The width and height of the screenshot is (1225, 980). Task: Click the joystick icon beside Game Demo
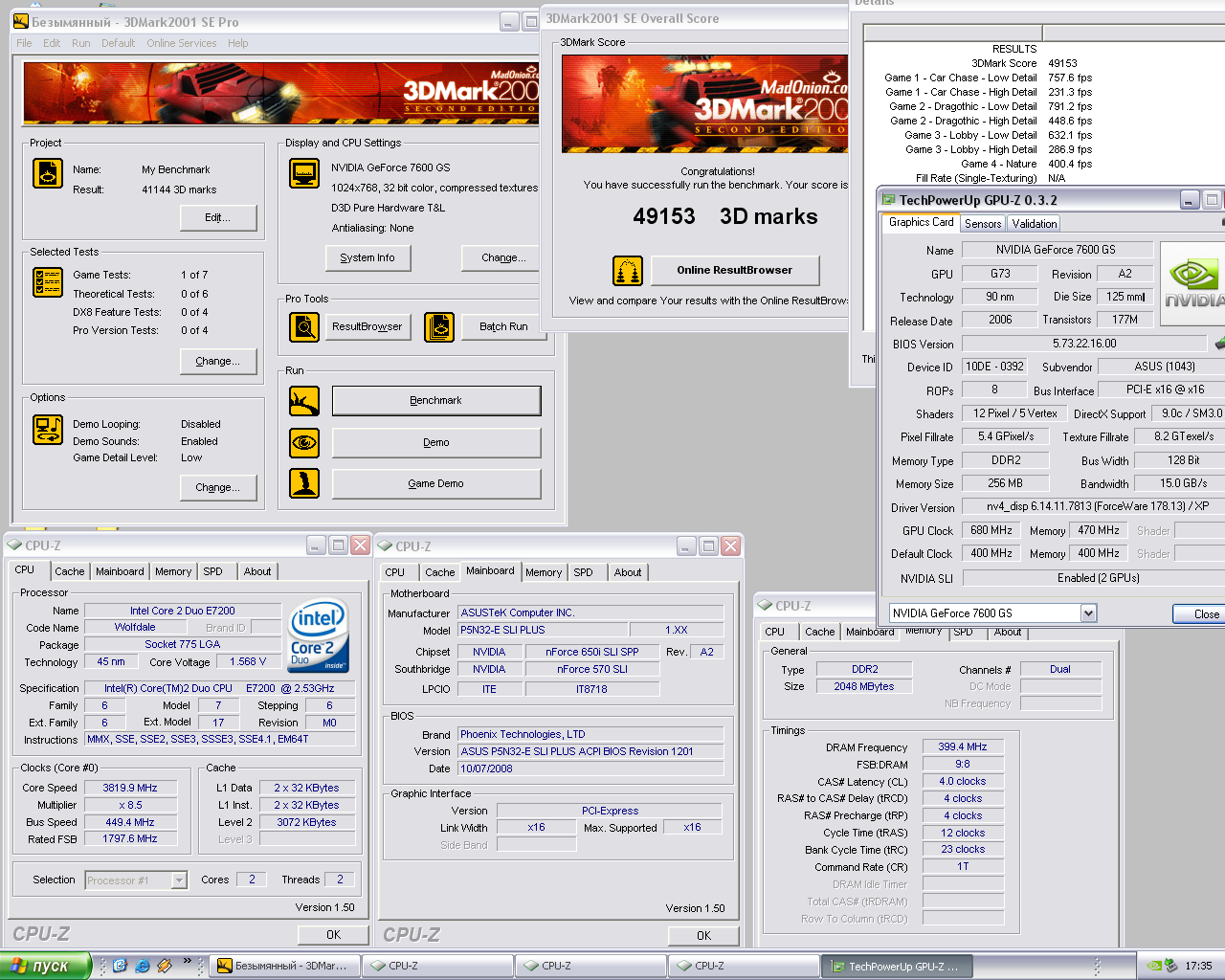(304, 483)
